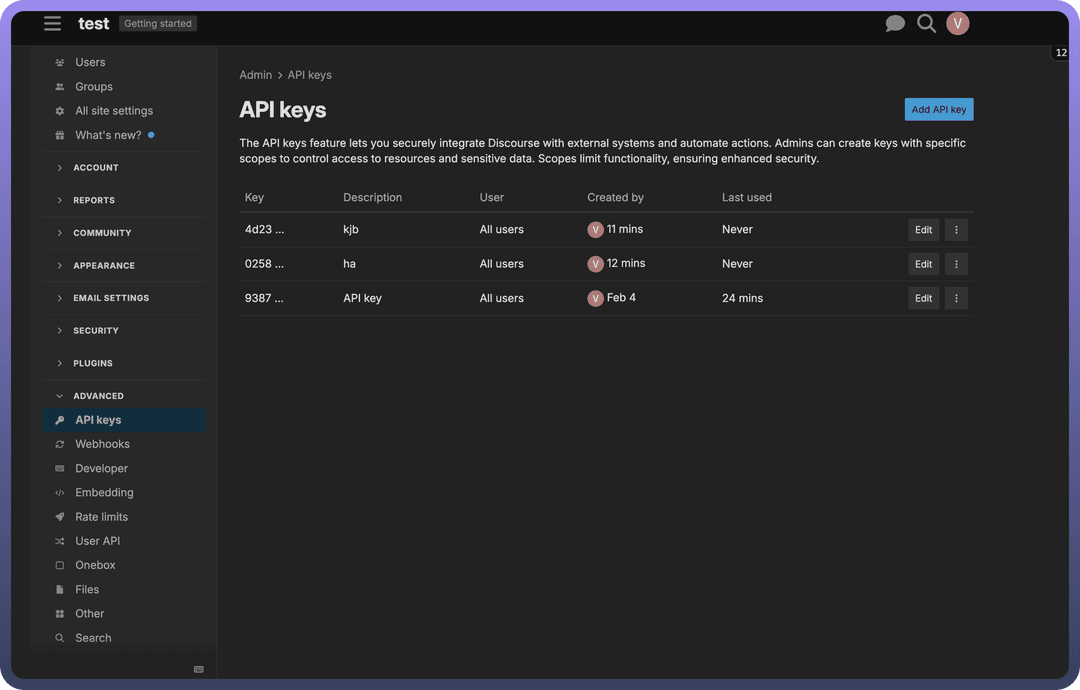Open the user avatar menu
This screenshot has width=1080, height=690.
click(x=957, y=24)
